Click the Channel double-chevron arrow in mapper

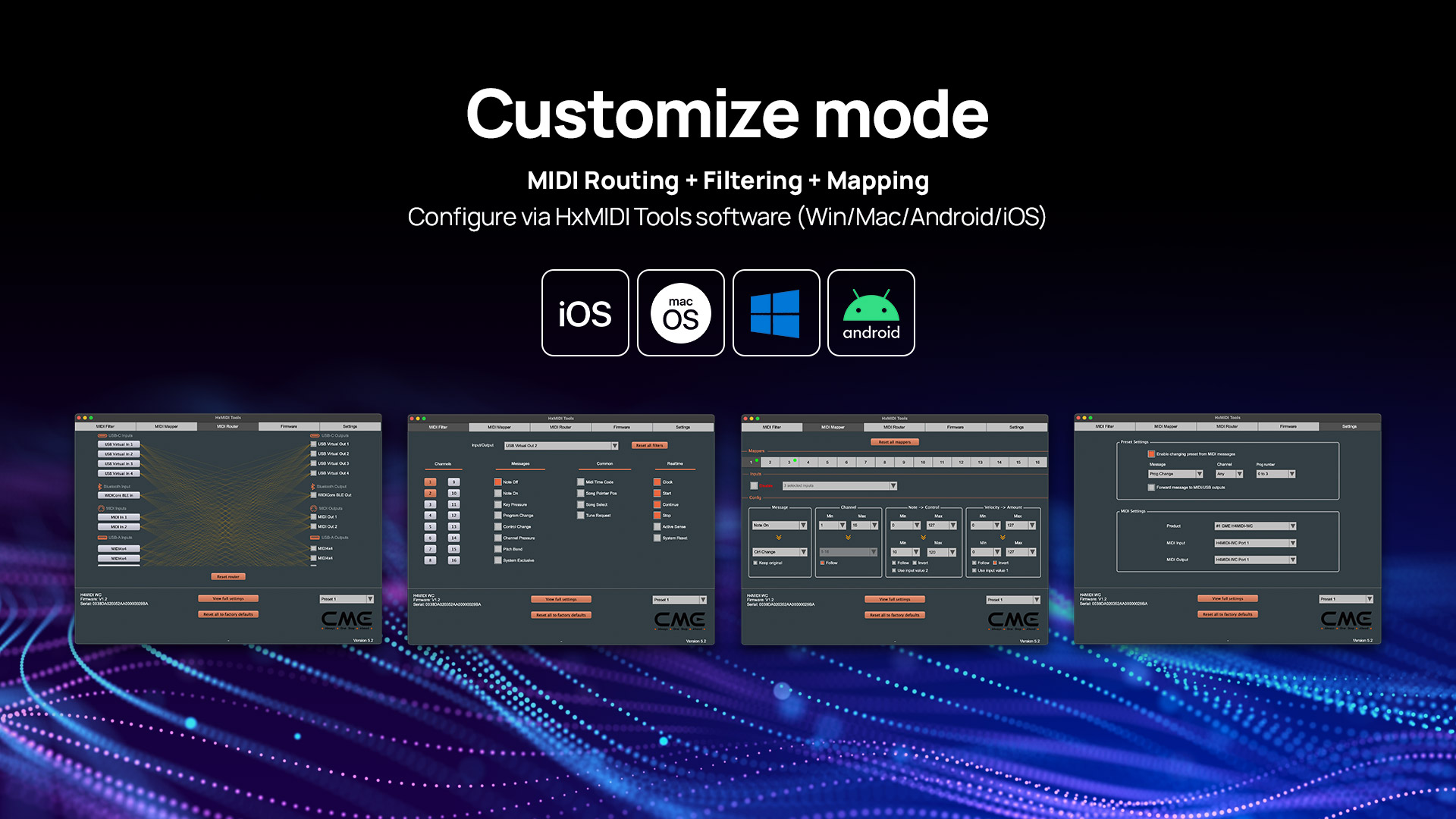click(848, 538)
